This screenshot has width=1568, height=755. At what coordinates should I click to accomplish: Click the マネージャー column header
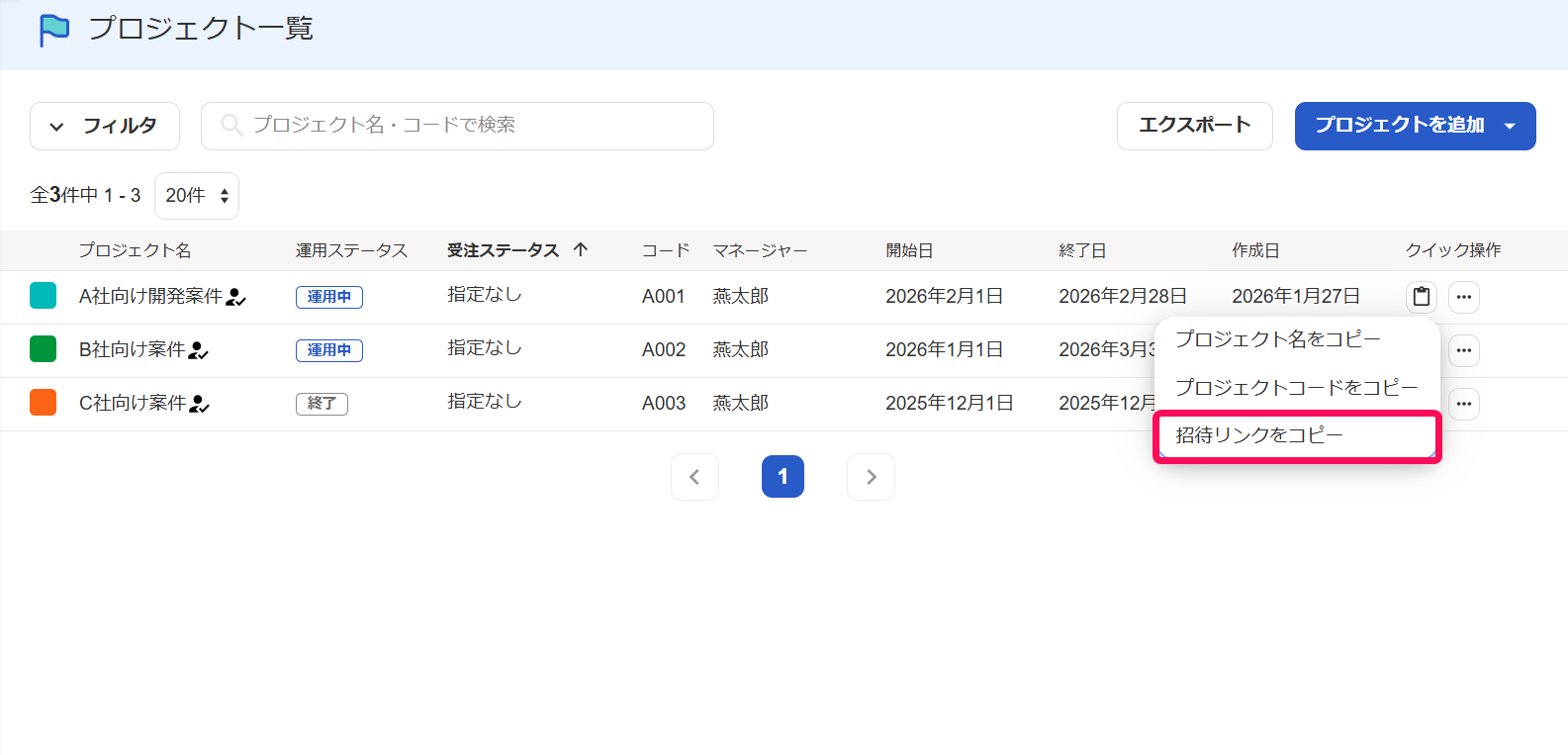(760, 250)
